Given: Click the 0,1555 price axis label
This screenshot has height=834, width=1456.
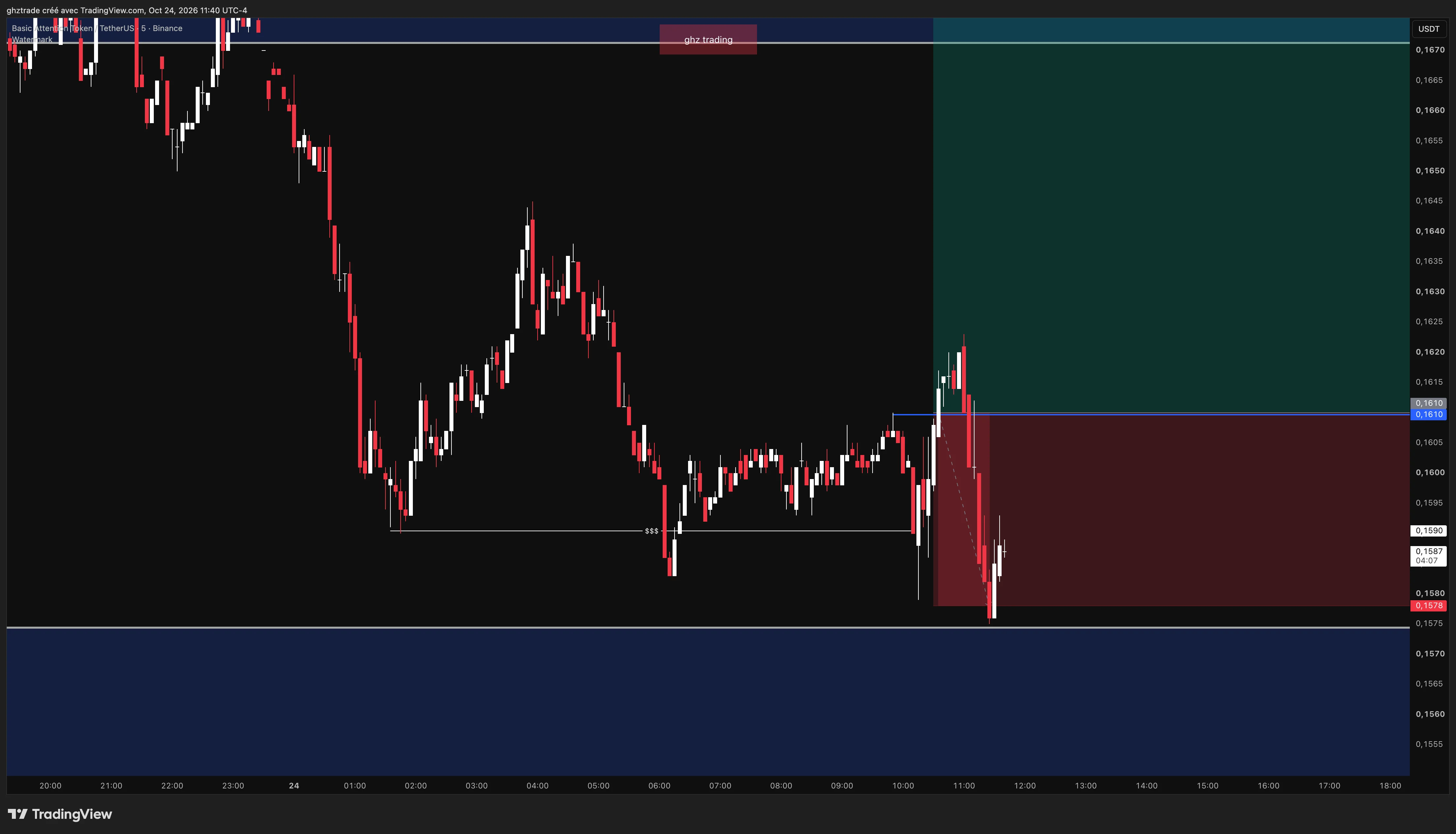Looking at the screenshot, I should (x=1430, y=744).
